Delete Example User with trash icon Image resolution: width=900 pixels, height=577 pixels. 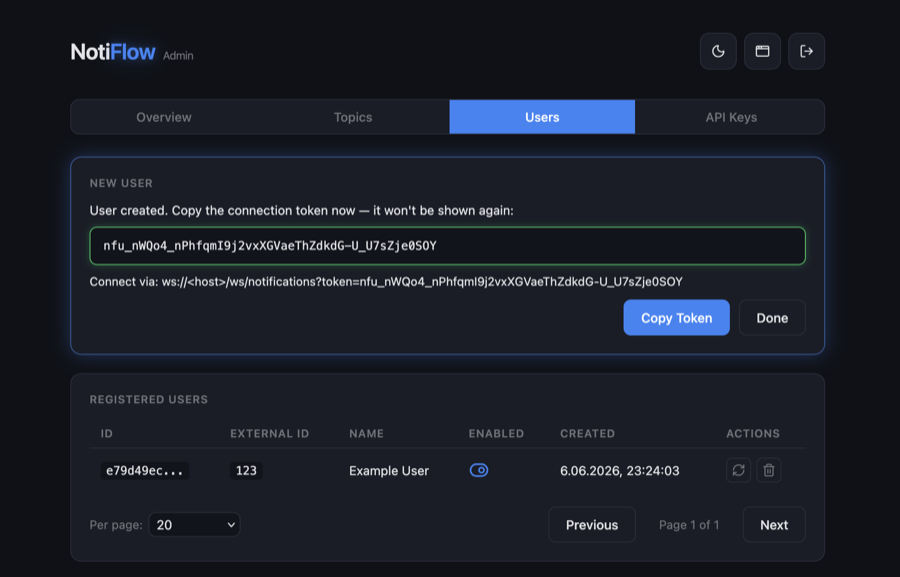coord(769,470)
